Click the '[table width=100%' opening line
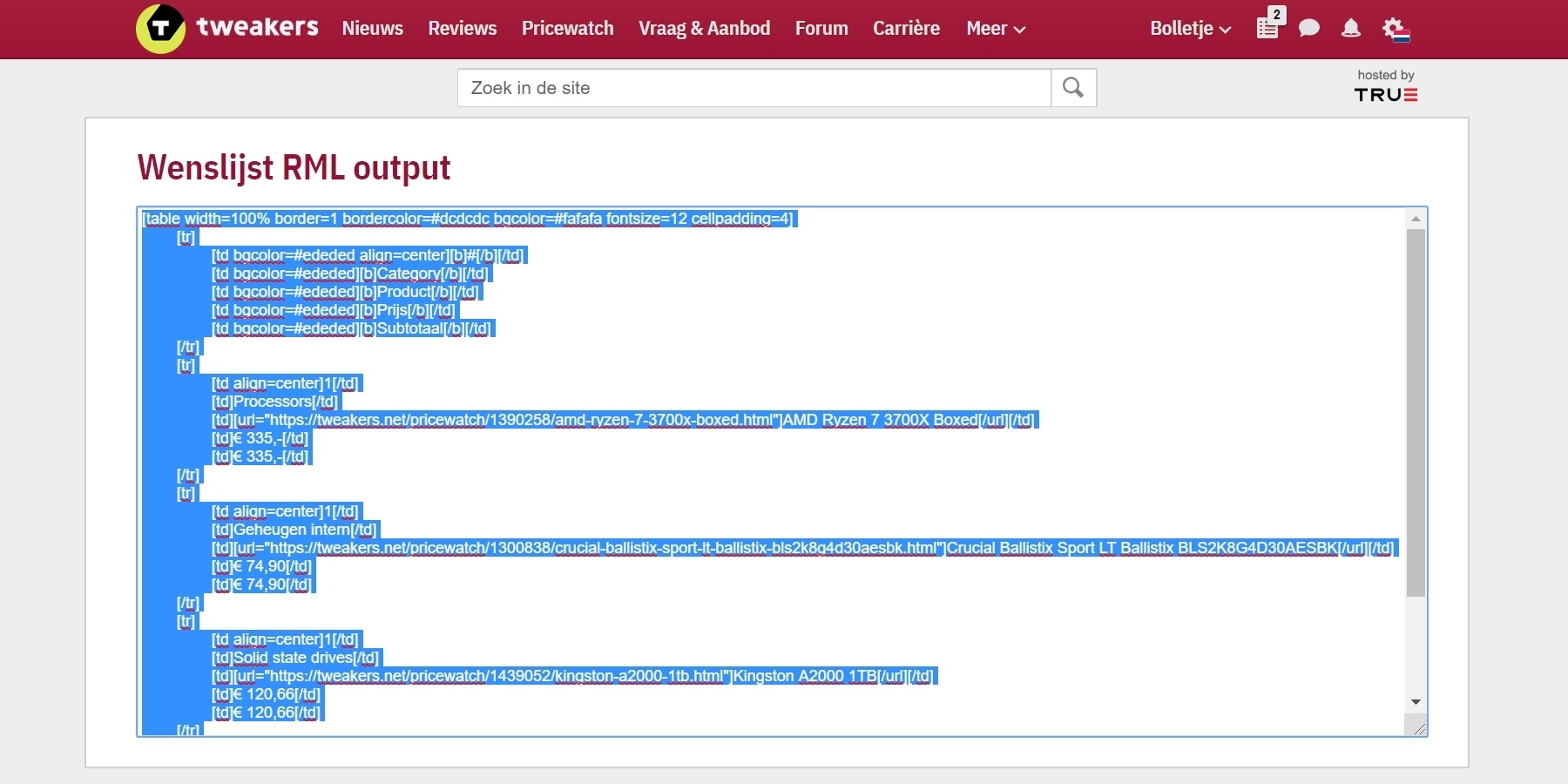This screenshot has width=1568, height=784. (468, 219)
